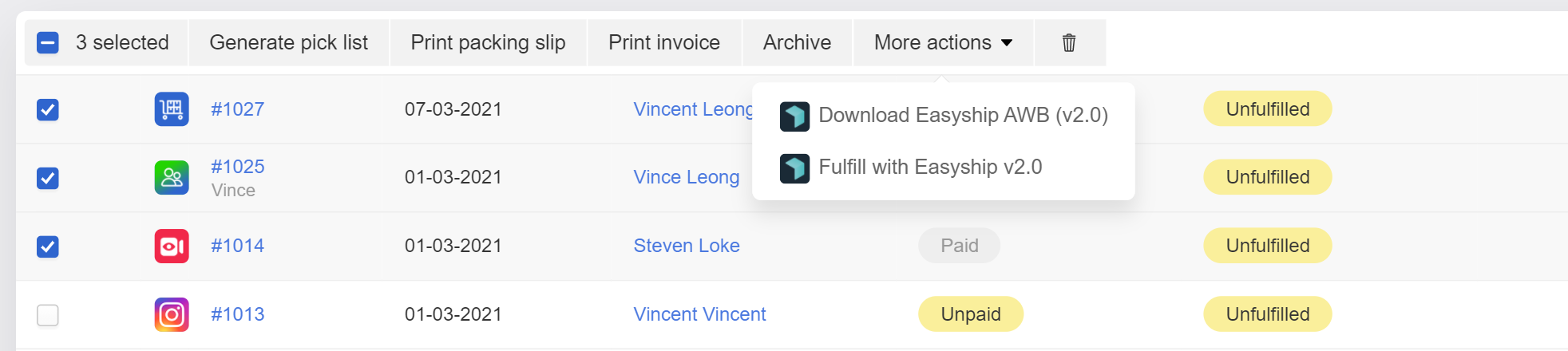Click Generate pick list button

[288, 43]
